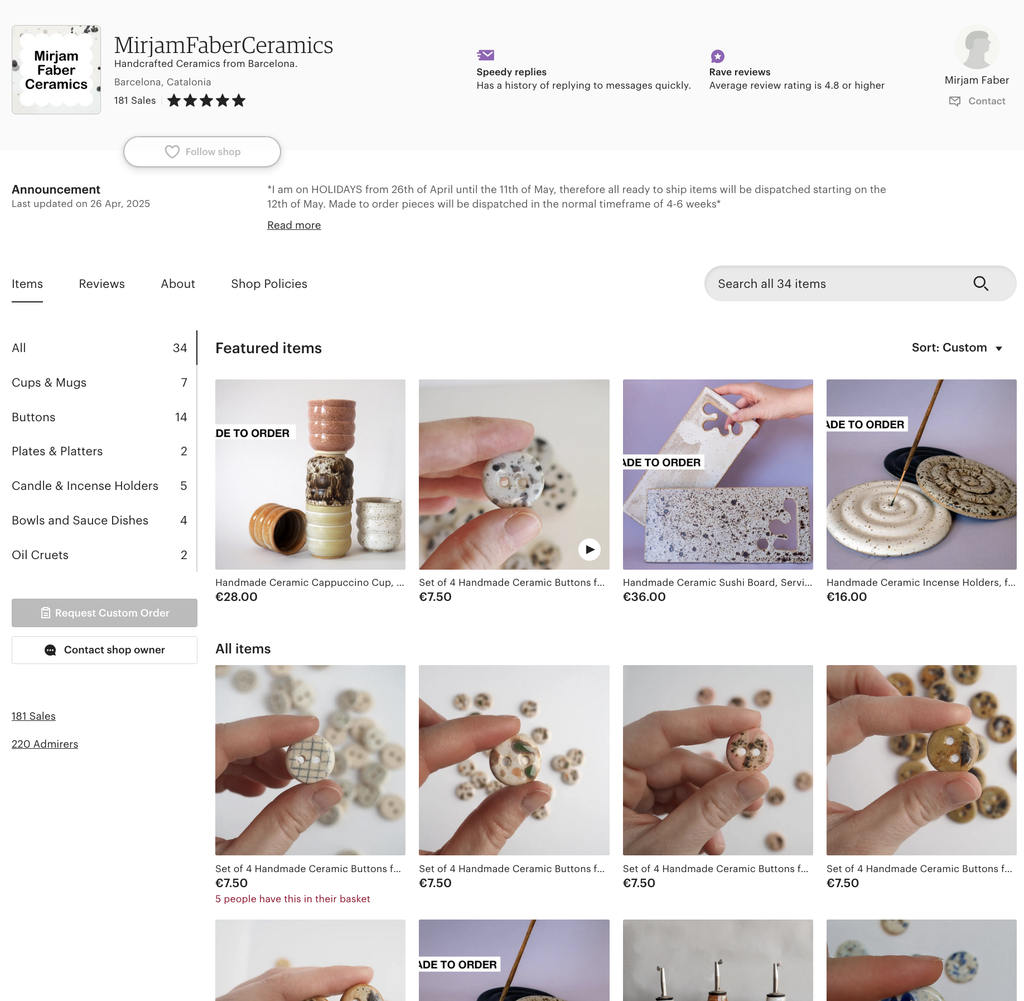Switch to the Reviews tab

(x=102, y=284)
